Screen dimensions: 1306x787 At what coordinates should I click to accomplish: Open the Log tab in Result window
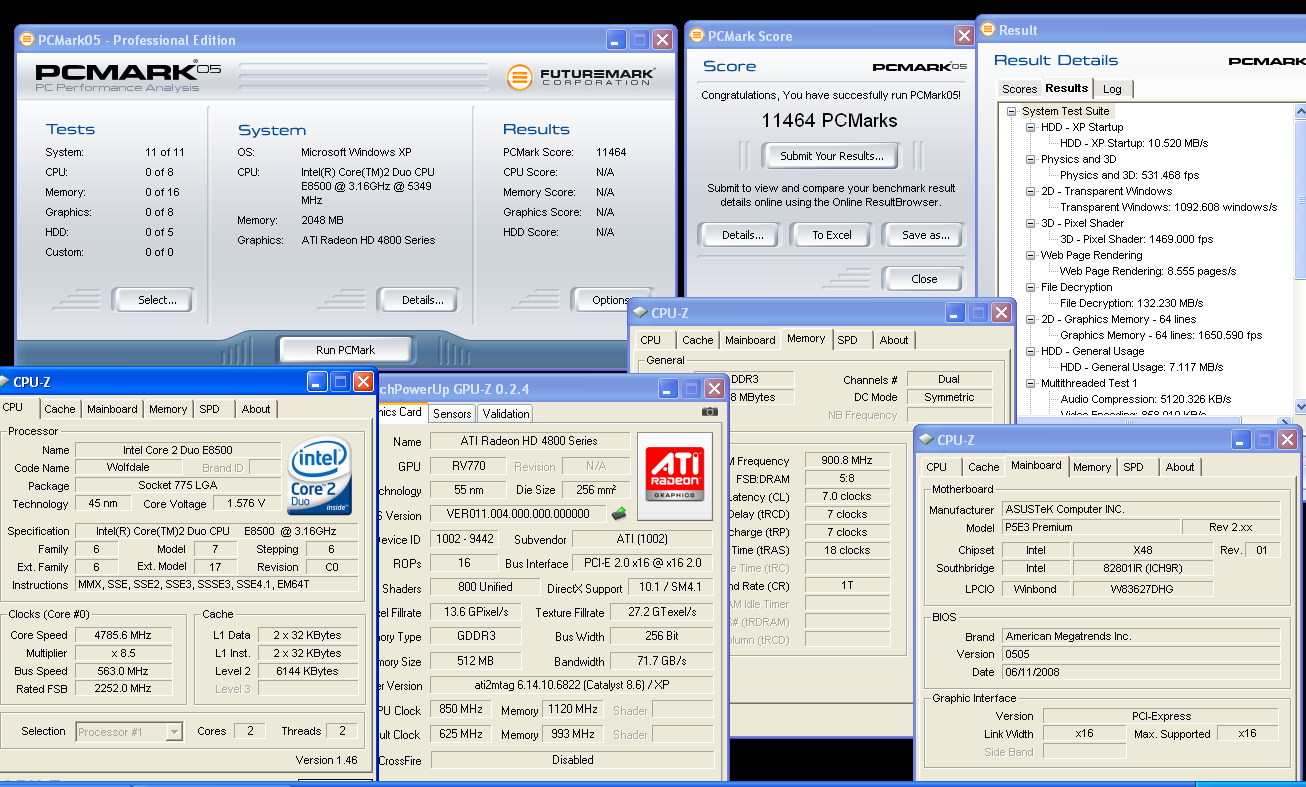[x=1112, y=89]
